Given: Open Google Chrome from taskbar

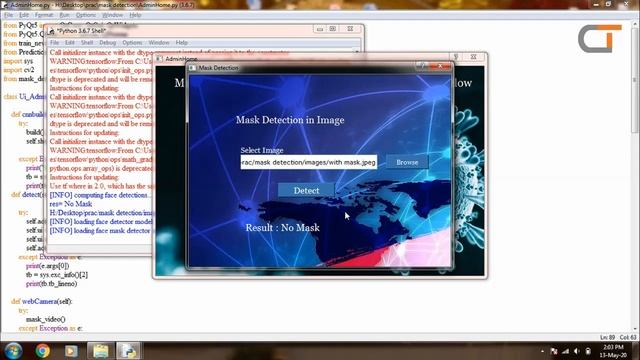Looking at the screenshot, I should click(42, 351).
